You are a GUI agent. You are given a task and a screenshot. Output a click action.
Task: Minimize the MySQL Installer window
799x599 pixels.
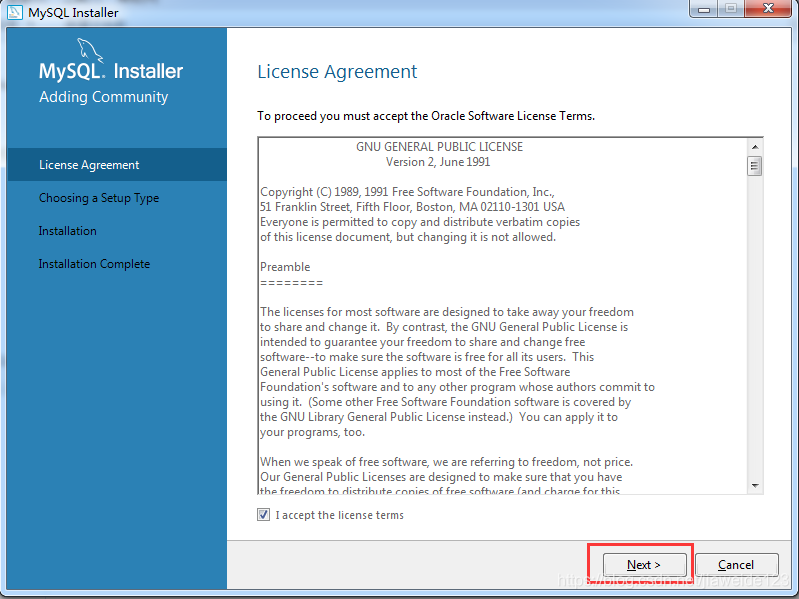click(704, 9)
